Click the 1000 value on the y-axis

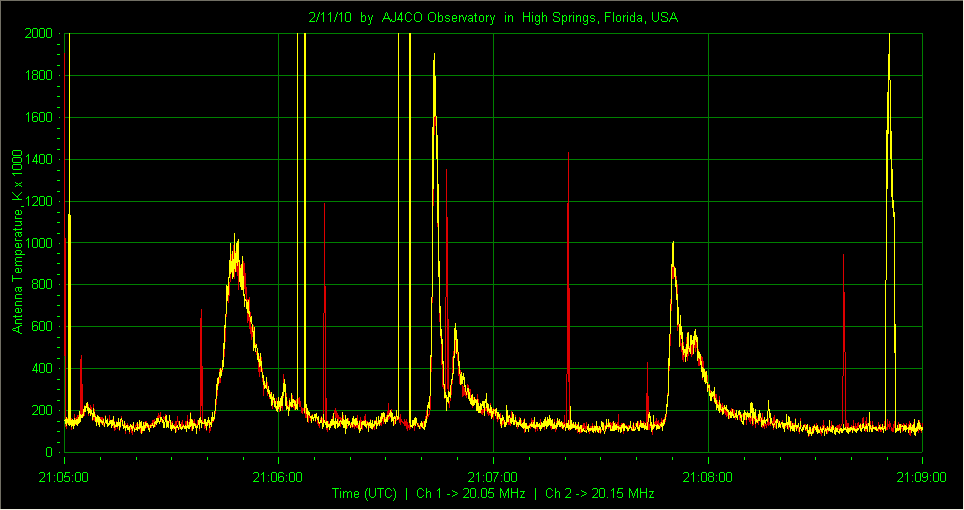click(x=38, y=243)
